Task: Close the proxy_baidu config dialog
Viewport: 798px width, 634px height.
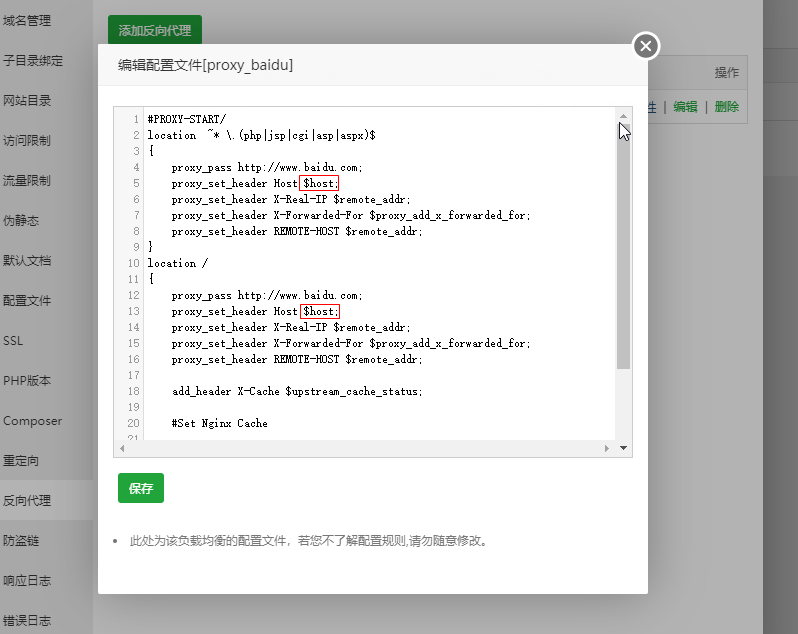Action: 646,46
